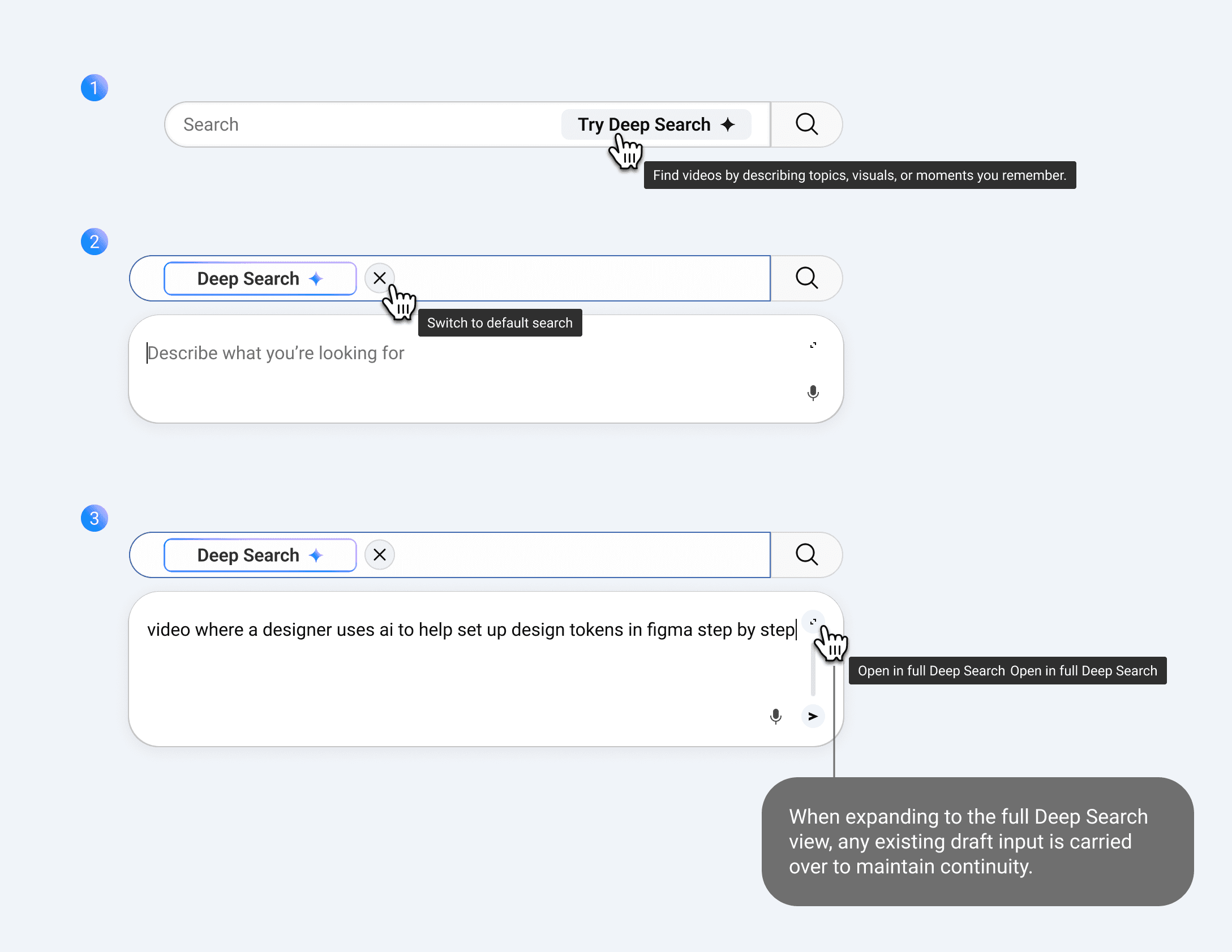Click the Try Deep Search button
The image size is (1232, 952).
(x=655, y=124)
